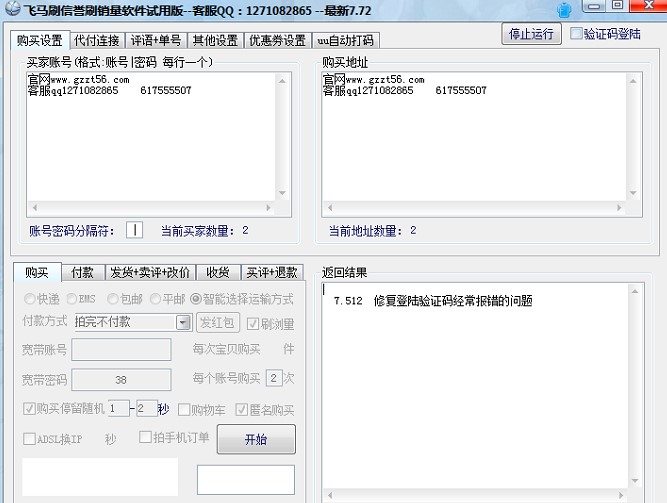Select the 快递 radio button
Image resolution: width=667 pixels, height=503 pixels.
tap(29, 299)
